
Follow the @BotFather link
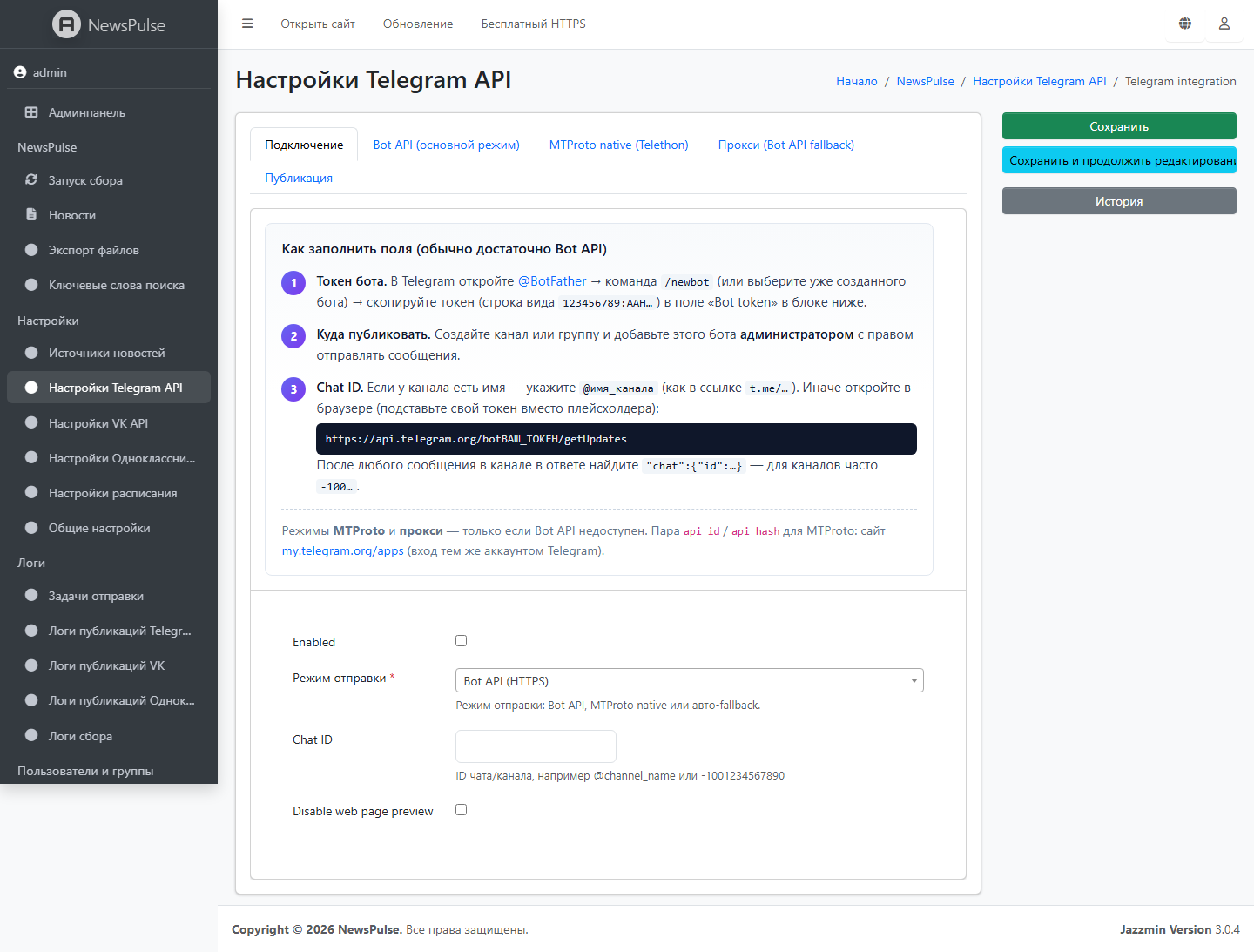(x=552, y=281)
